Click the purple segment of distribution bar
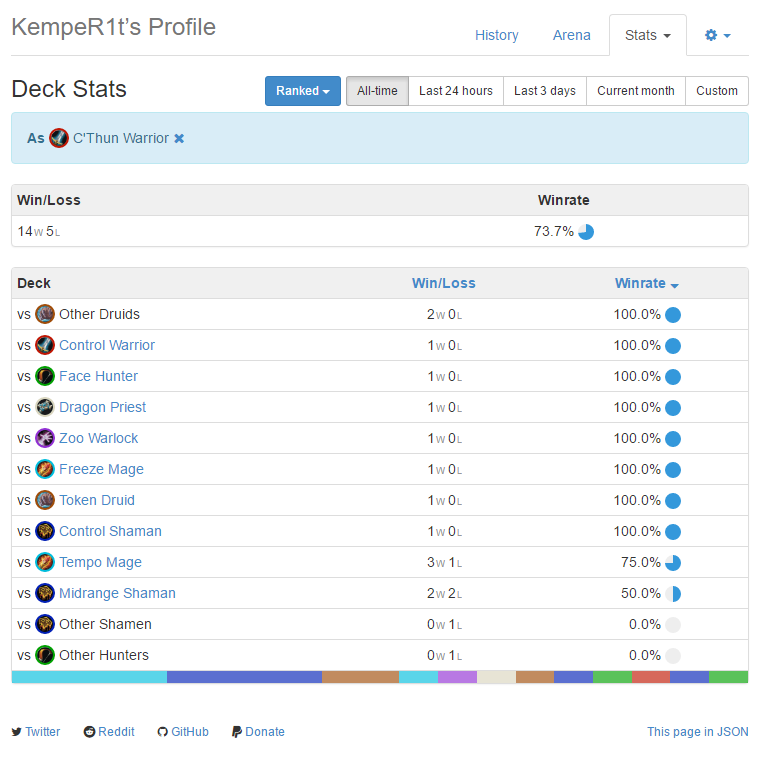 [457, 677]
